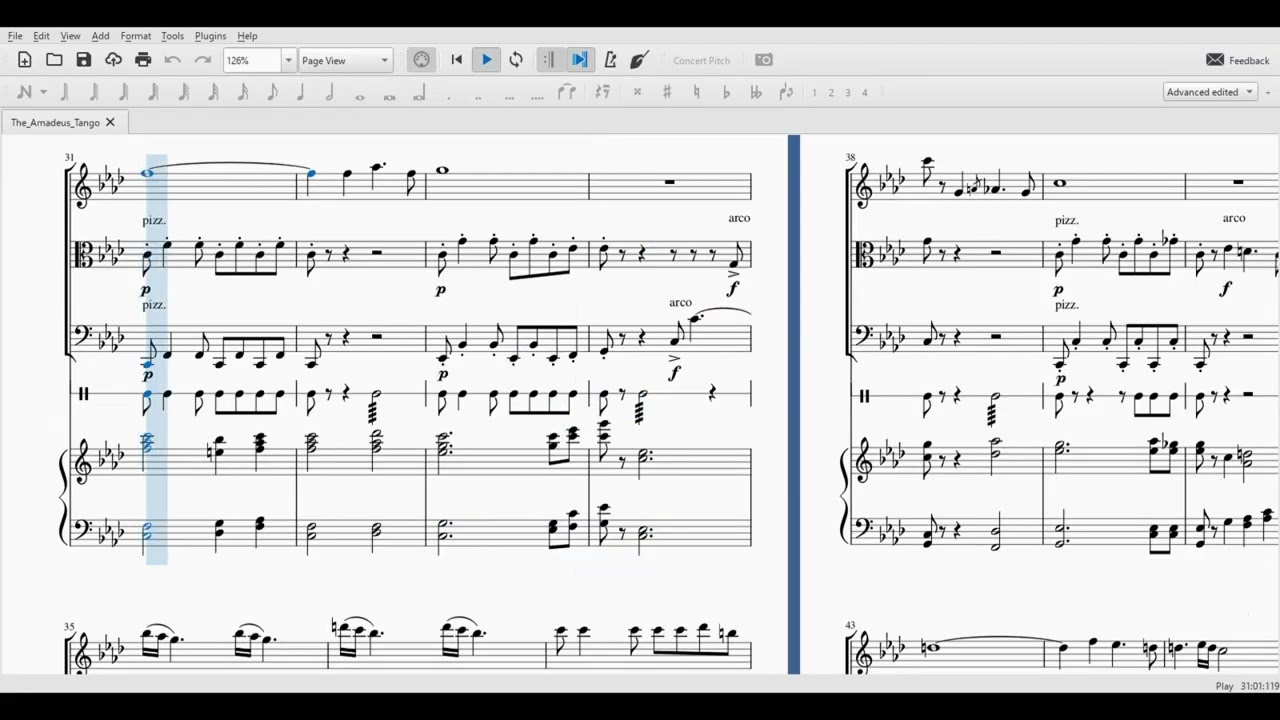1280x720 pixels.
Task: Open the Add menu
Action: [x=100, y=36]
